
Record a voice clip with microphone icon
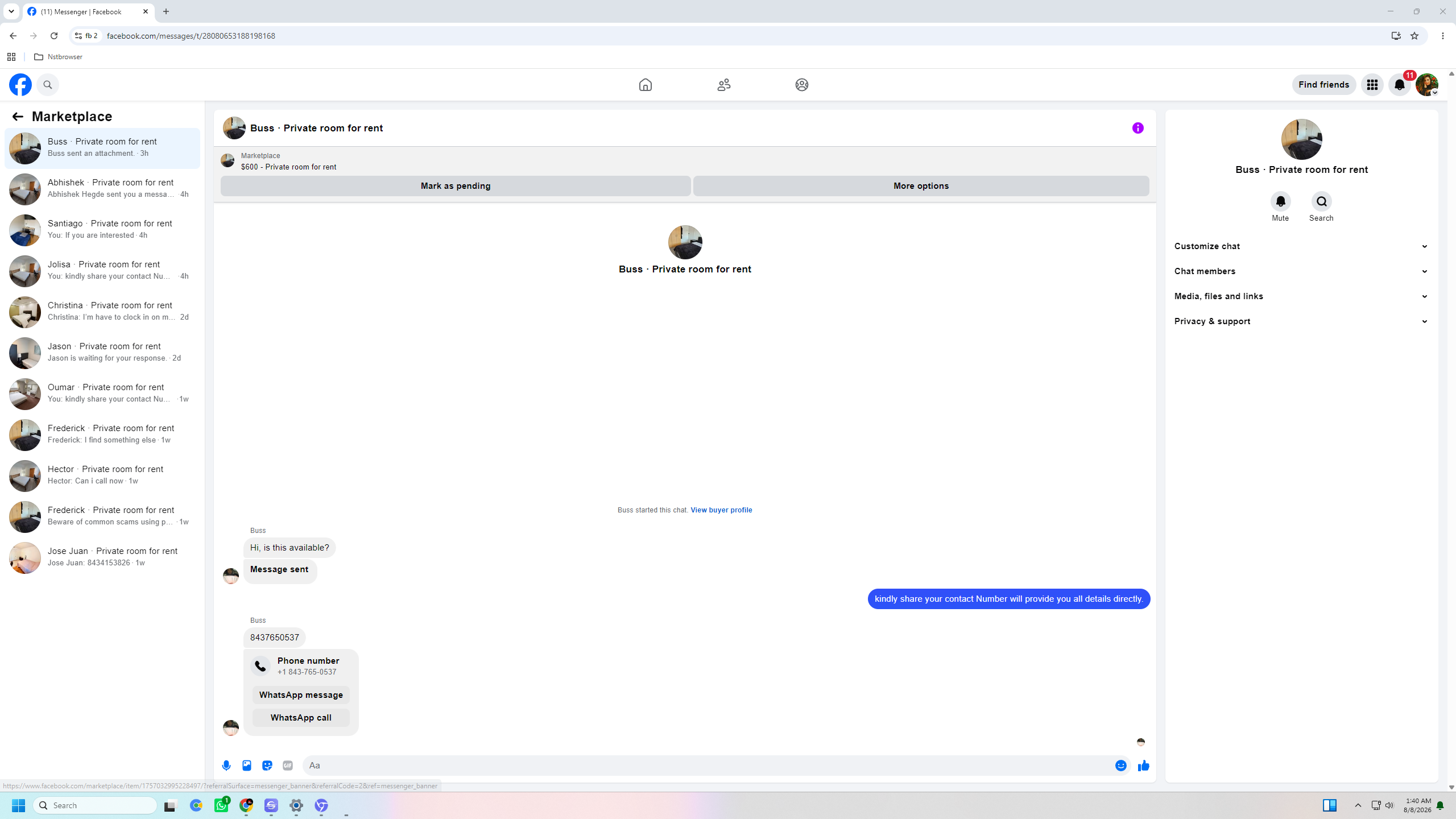tap(226, 766)
